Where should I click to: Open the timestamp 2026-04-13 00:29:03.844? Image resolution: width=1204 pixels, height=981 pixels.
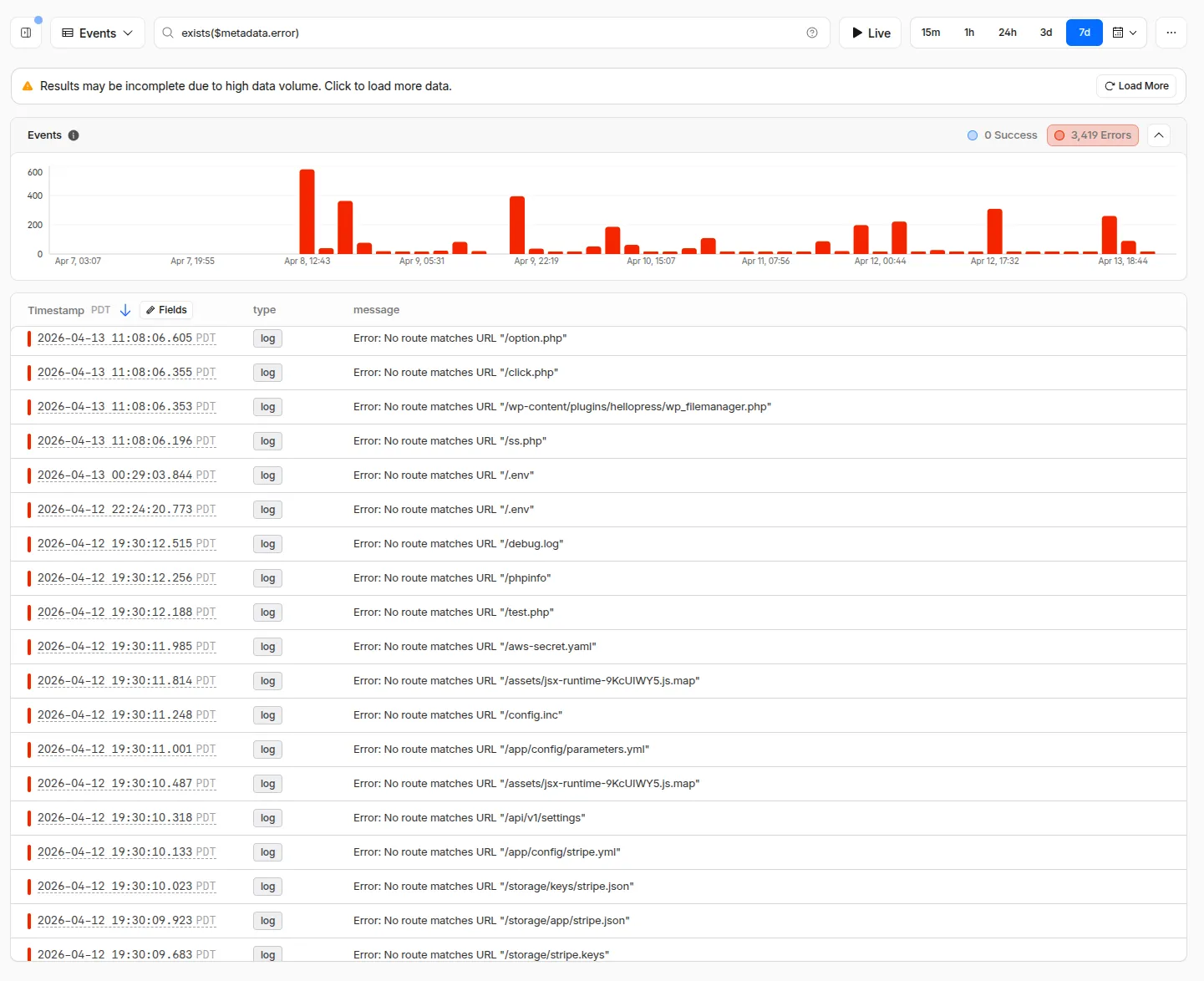click(126, 475)
